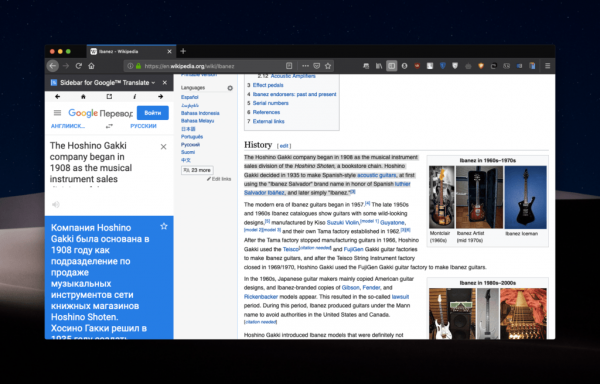Viewport: 600px width, 384px height.
Task: Open page actions three-dots menu
Action: (x=305, y=66)
